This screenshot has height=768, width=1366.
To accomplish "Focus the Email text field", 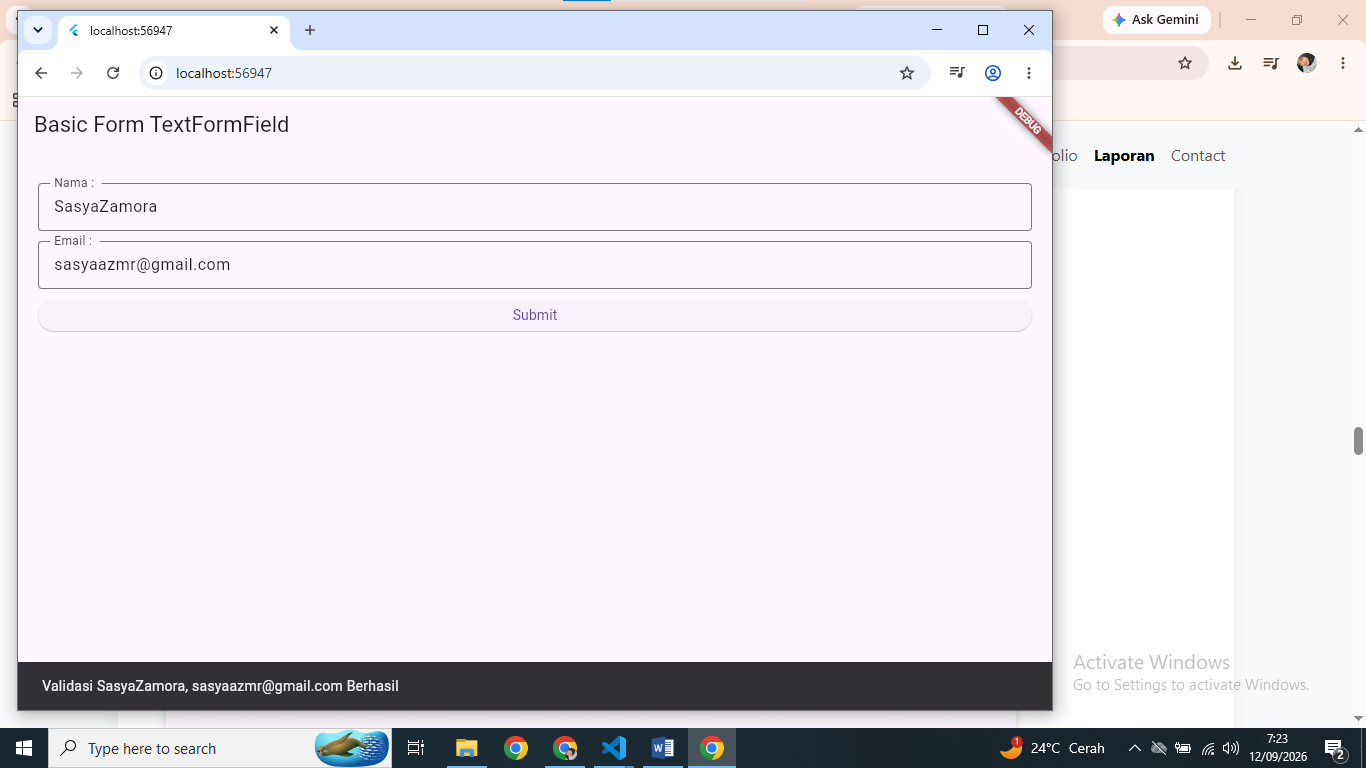I will pyautogui.click(x=535, y=265).
